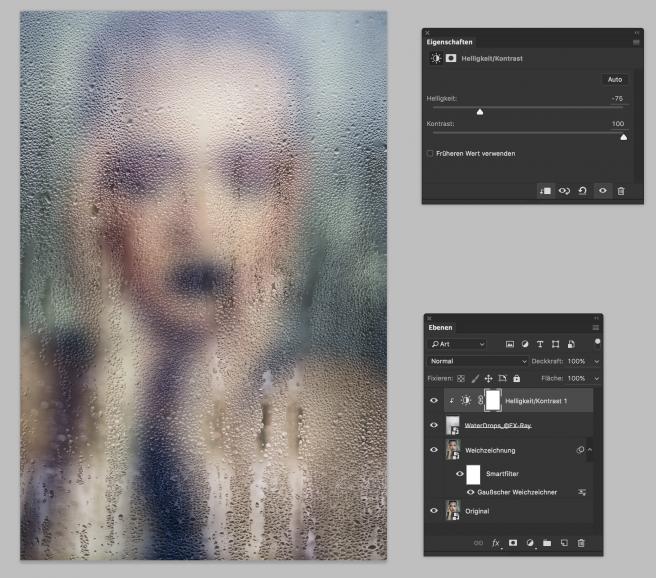Screen dimensions: 656x578
Task: Collapse the Weichzeichnung smart filters list
Action: (x=590, y=450)
